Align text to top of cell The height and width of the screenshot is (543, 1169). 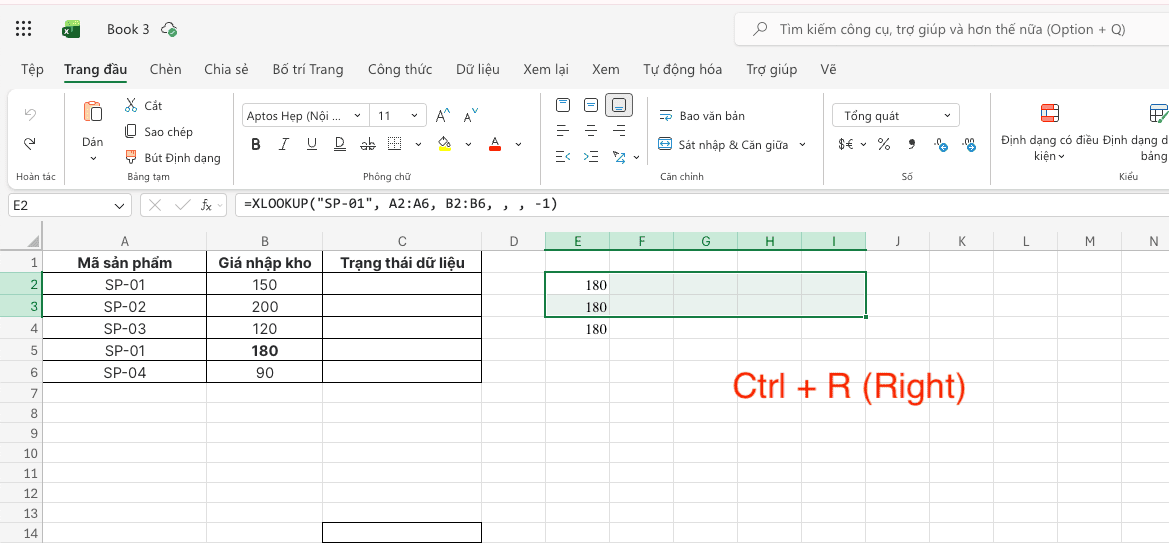(x=563, y=104)
